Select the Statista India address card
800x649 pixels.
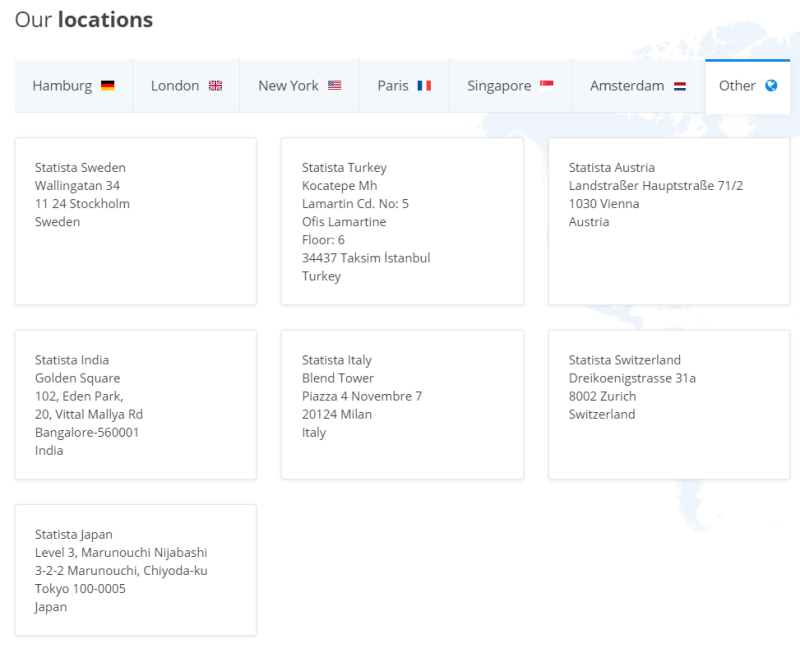click(135, 405)
